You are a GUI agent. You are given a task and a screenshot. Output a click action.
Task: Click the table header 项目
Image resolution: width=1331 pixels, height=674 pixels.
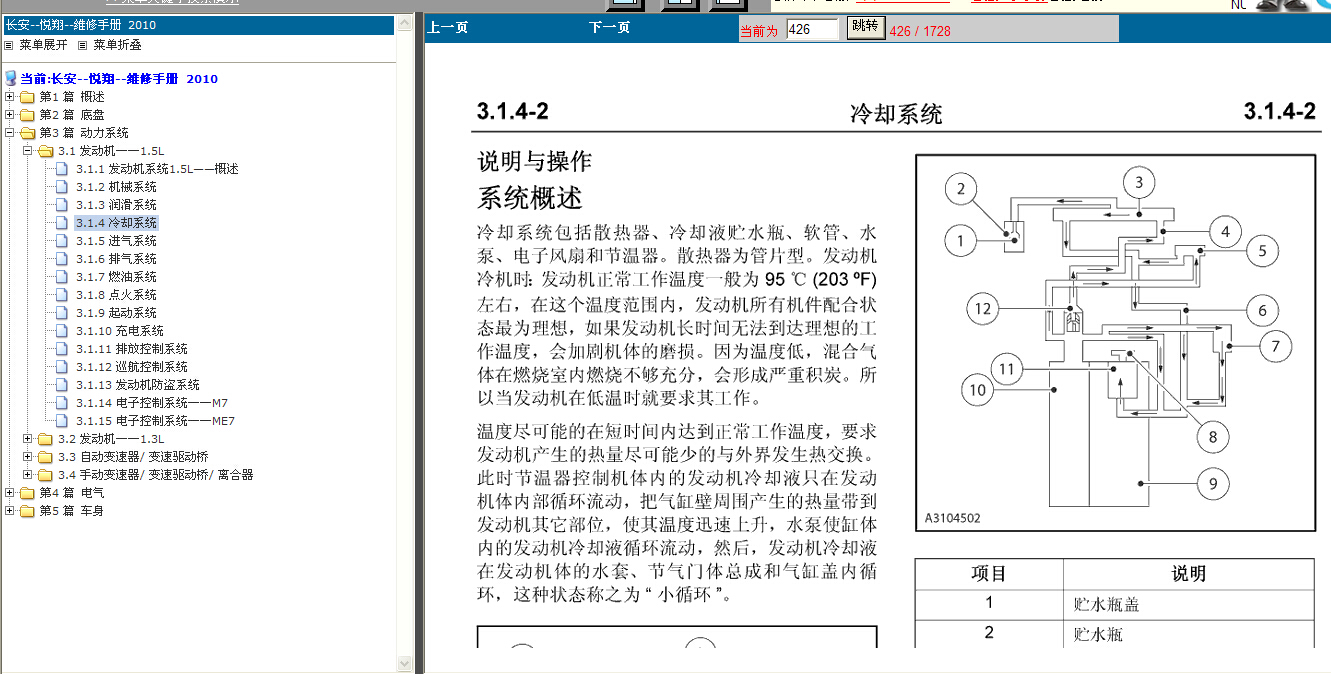pos(989,574)
